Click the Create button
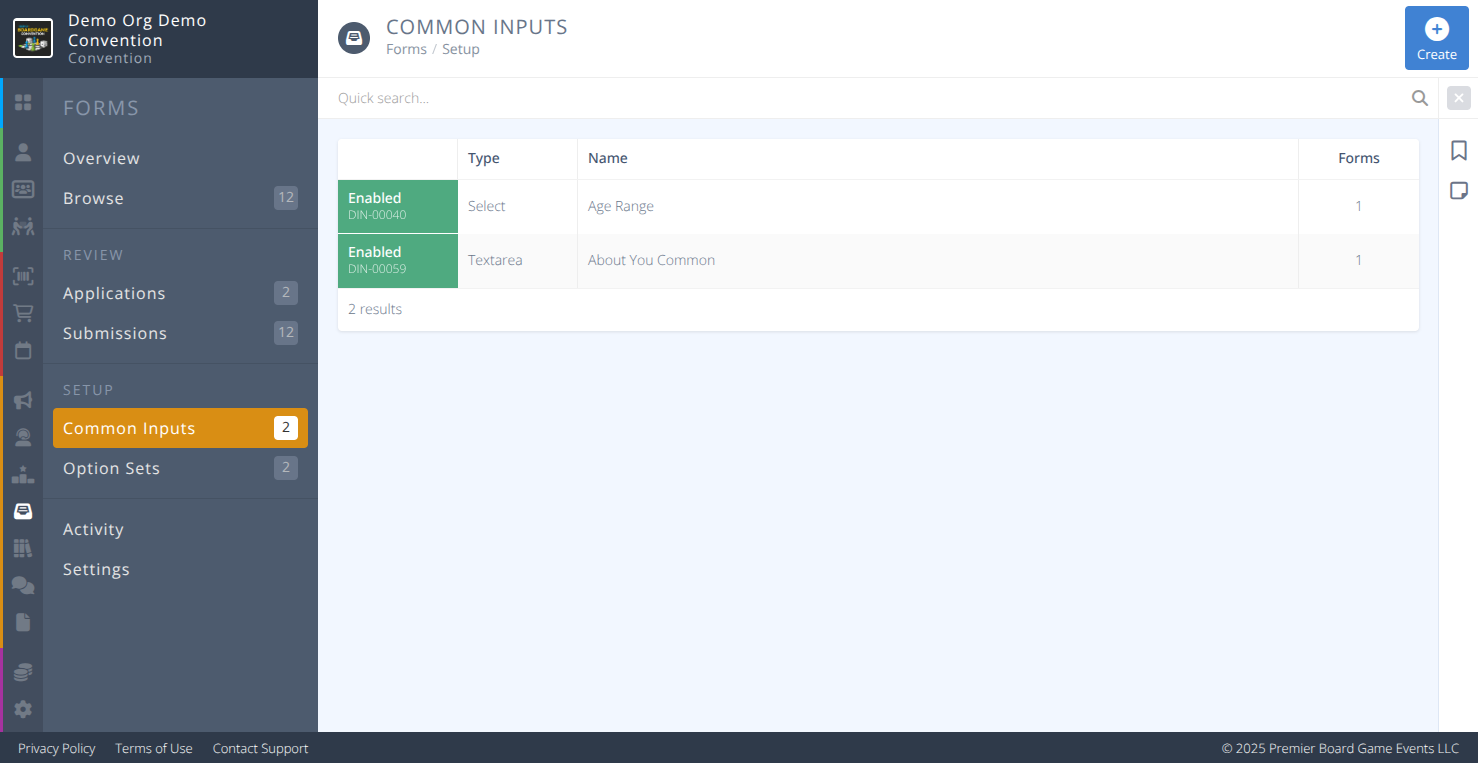Image resolution: width=1478 pixels, height=763 pixels. (x=1436, y=38)
